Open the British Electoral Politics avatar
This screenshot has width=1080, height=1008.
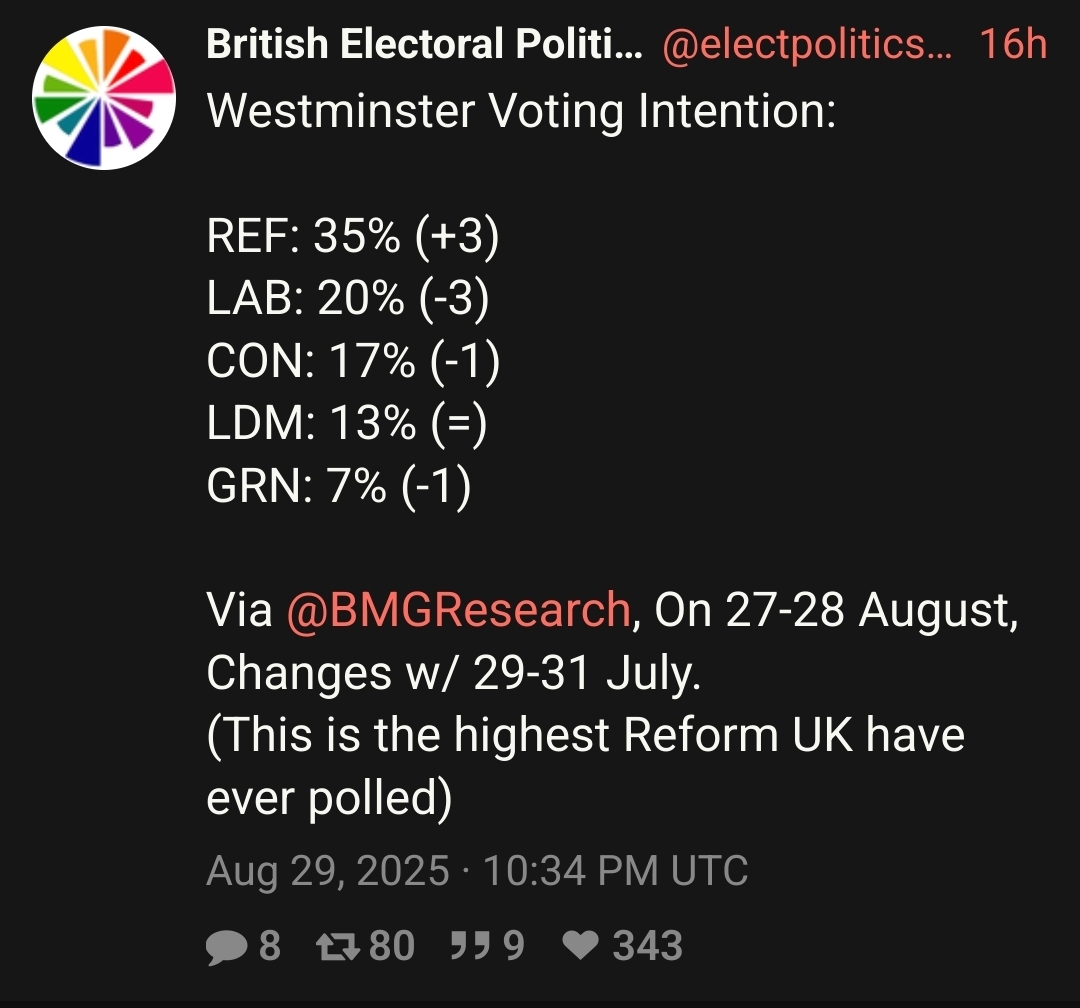[x=104, y=98]
